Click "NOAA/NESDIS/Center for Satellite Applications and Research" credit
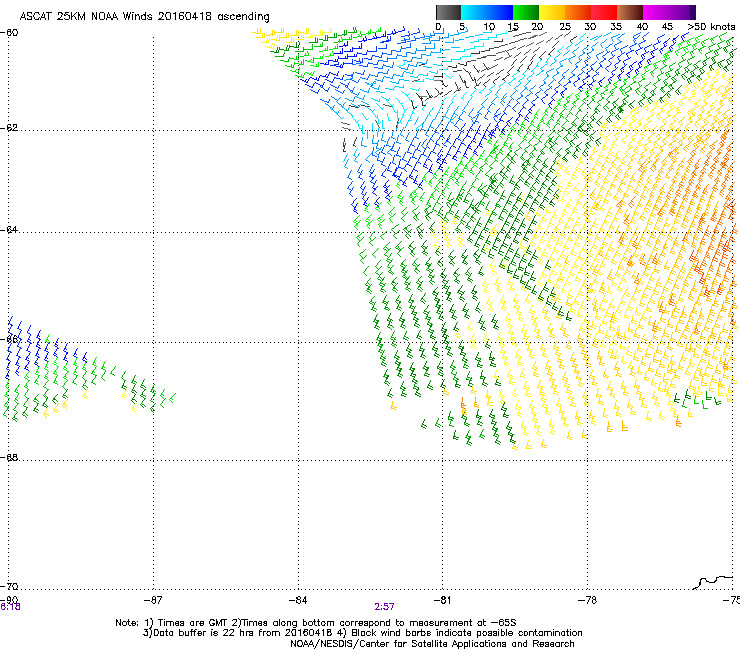This screenshot has height=650, width=740. (x=432, y=644)
